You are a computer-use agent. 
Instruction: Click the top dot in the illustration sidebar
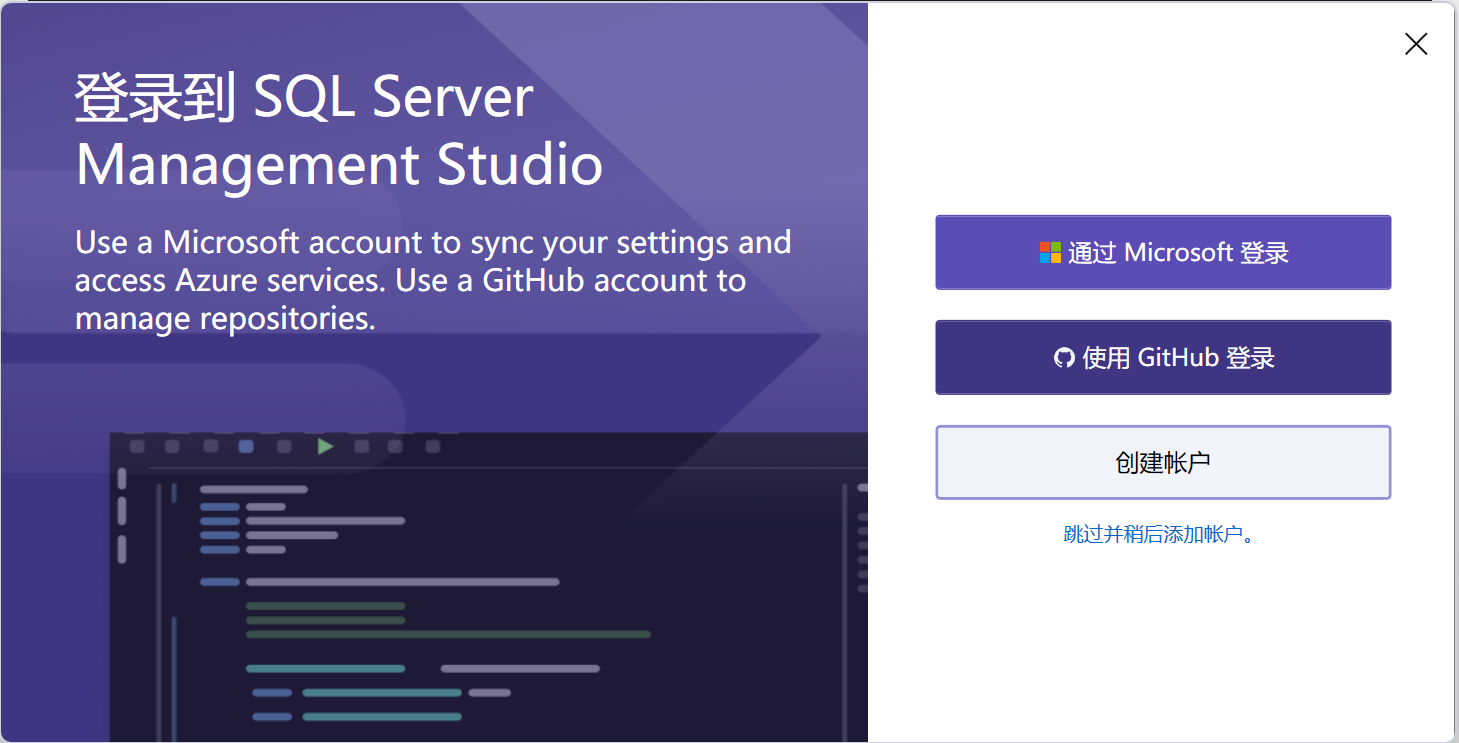pos(121,478)
